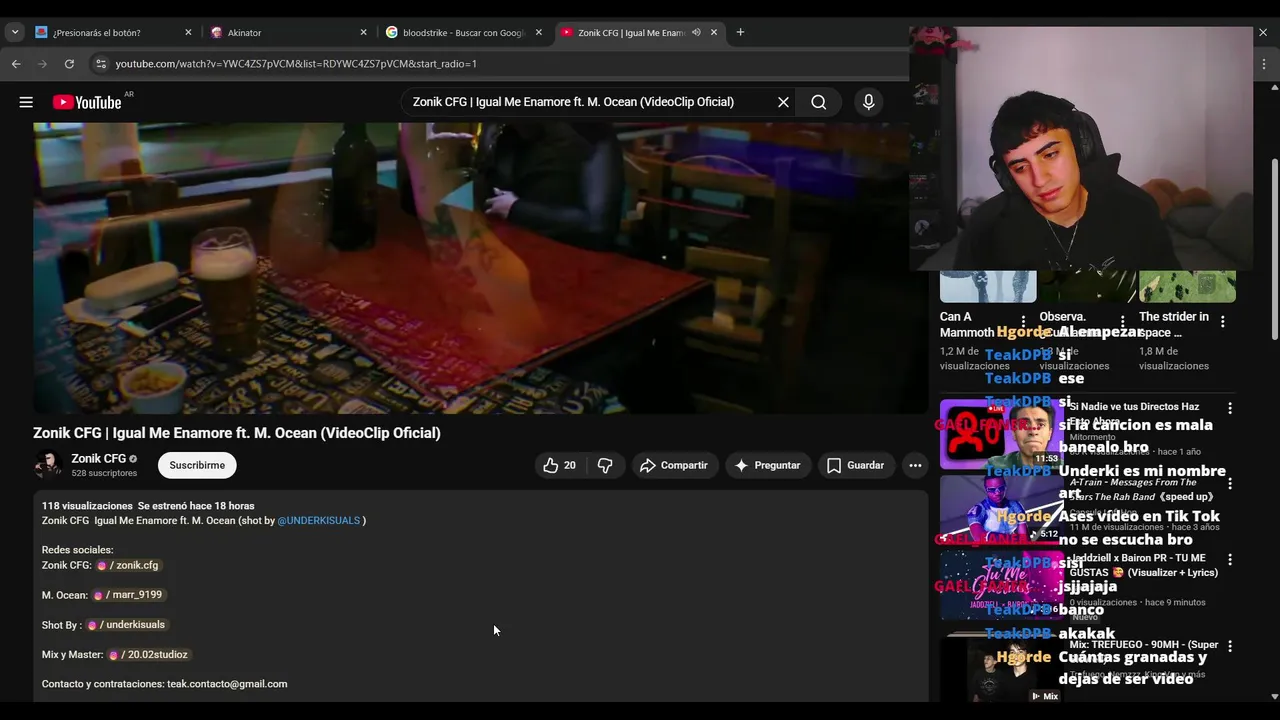Click the teak.contacto@gmail.com contact text

click(x=227, y=684)
